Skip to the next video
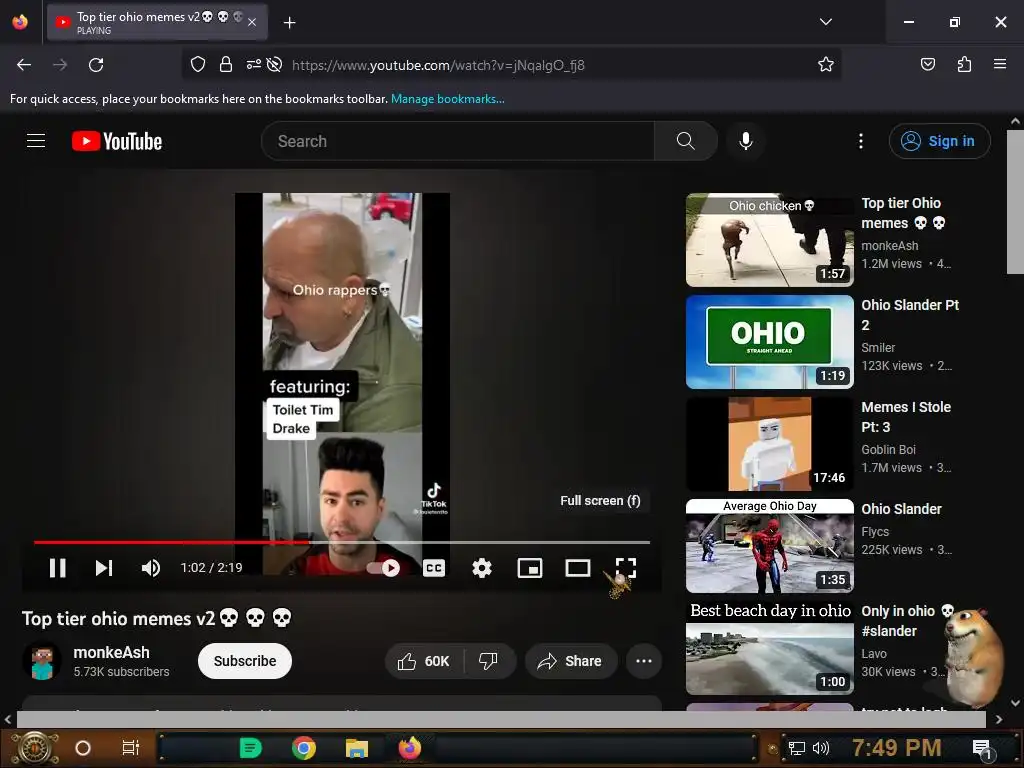This screenshot has width=1024, height=768. point(104,568)
